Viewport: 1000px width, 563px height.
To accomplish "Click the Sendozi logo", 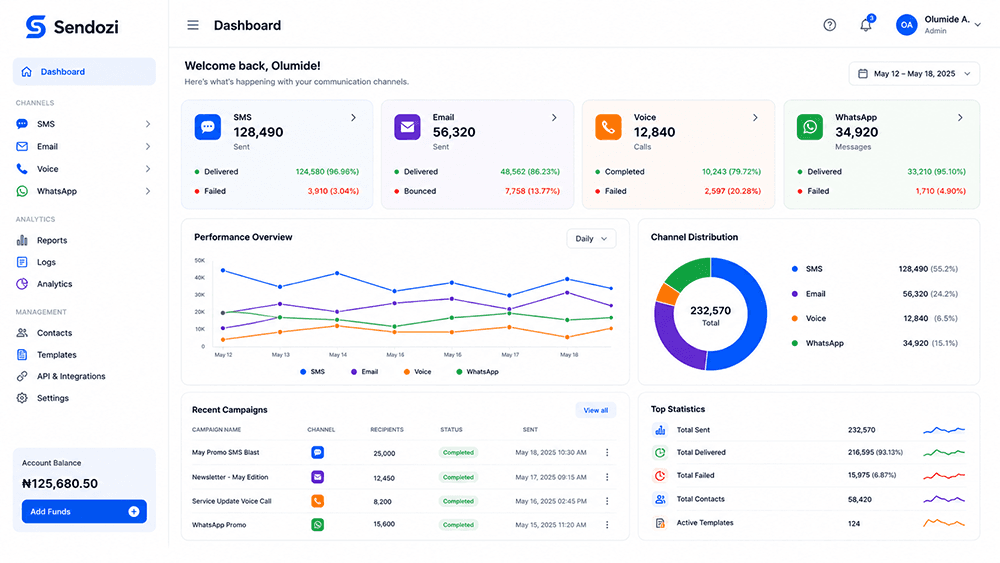I will [72, 27].
